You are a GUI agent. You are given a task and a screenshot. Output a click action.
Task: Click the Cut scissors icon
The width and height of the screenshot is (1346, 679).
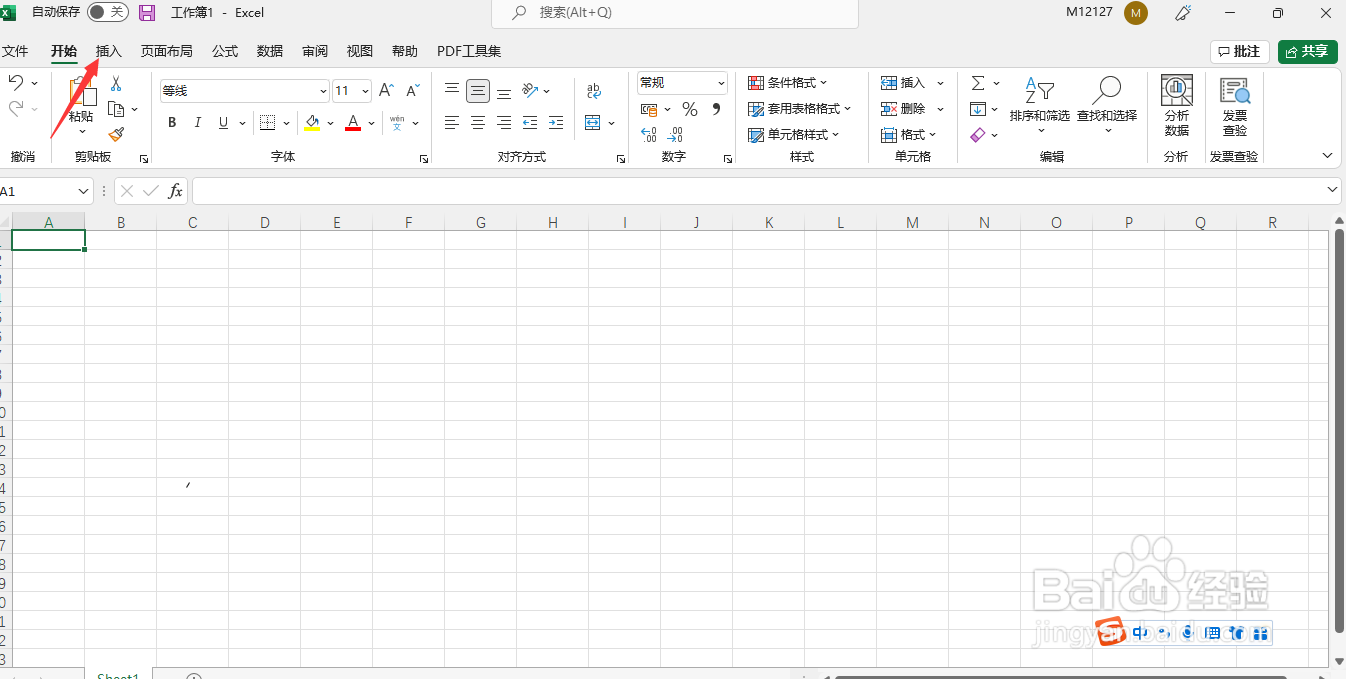116,84
